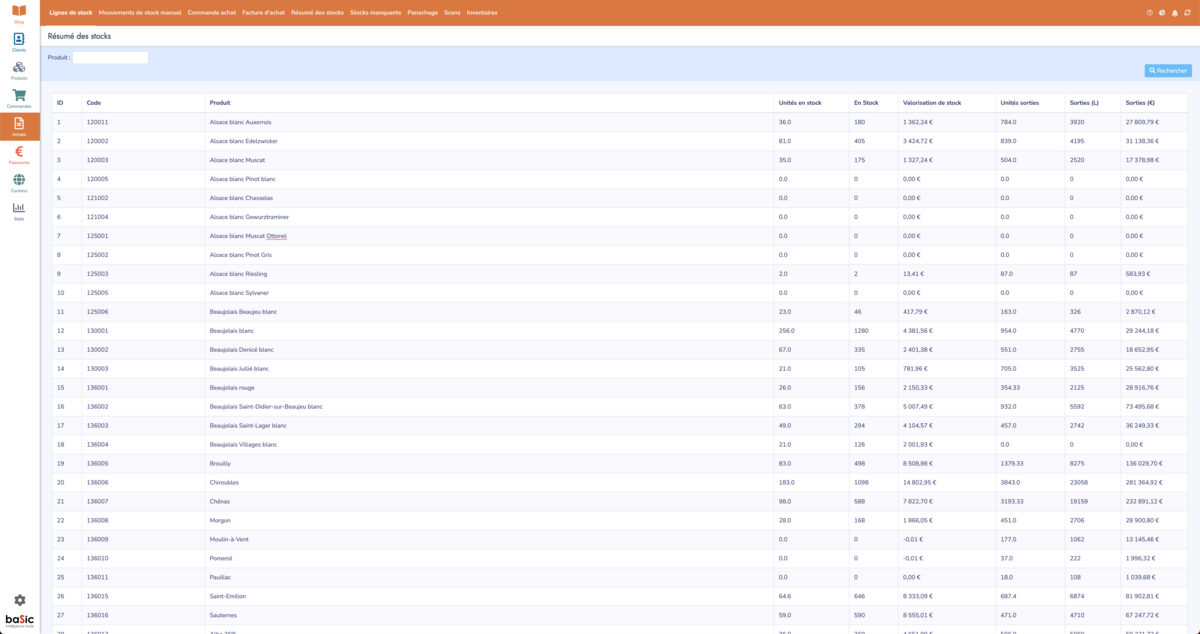This screenshot has height=634, width=1200.
Task: Open settings gear at sidebar bottom
Action: click(19, 600)
